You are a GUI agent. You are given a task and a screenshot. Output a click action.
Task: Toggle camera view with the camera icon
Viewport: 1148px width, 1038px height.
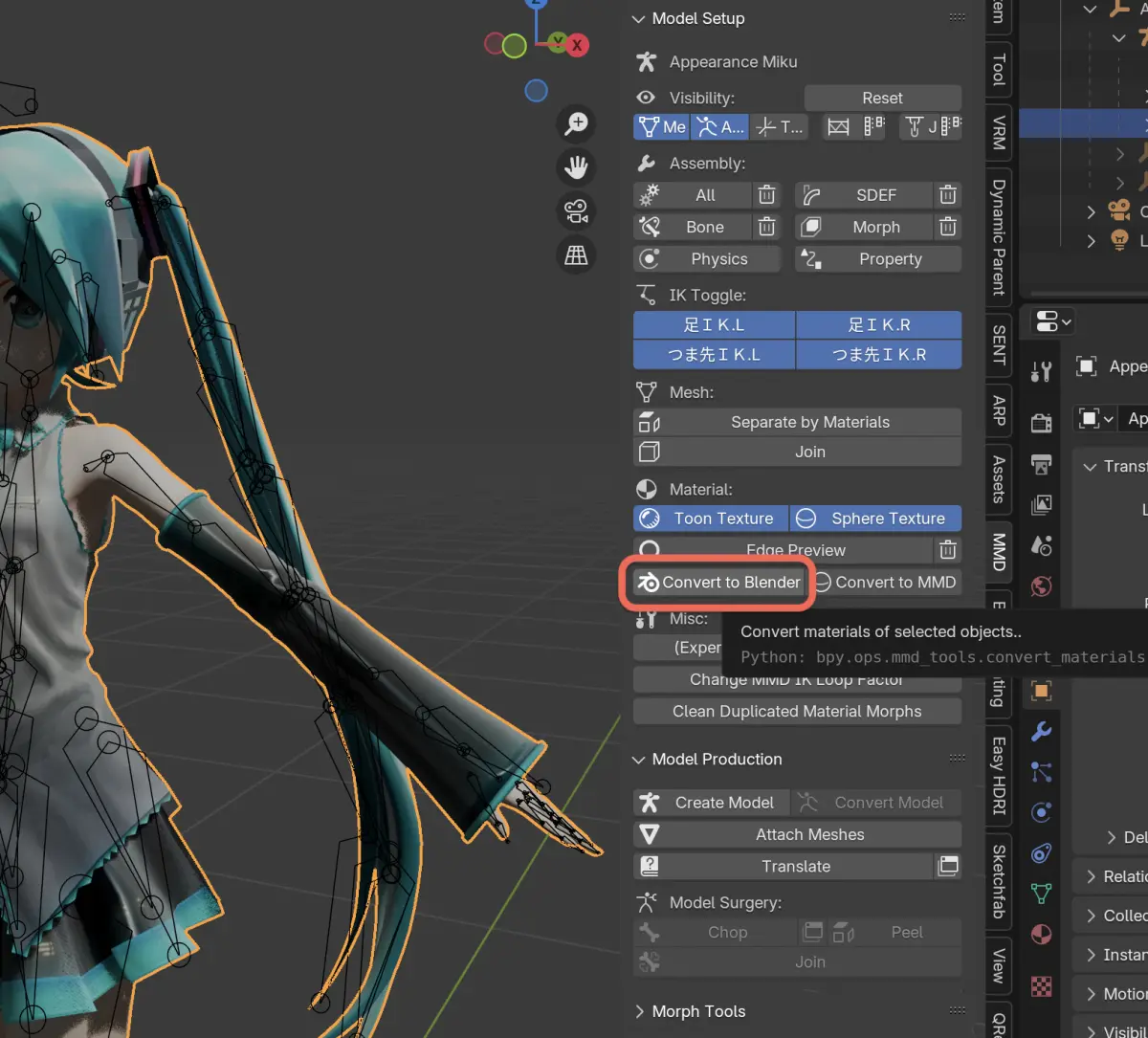coord(576,211)
